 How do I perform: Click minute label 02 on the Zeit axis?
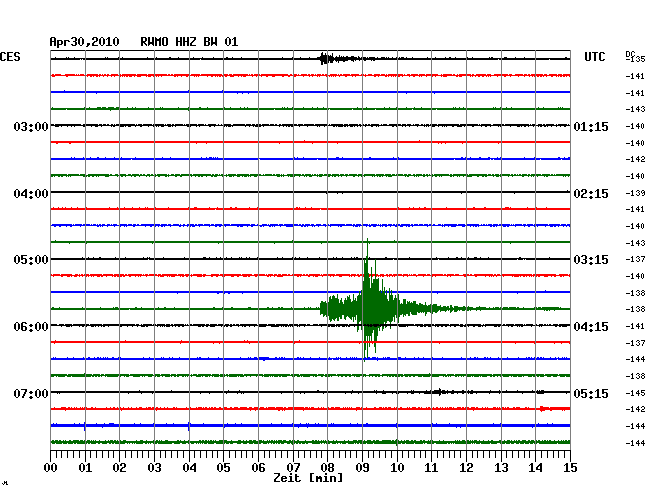tap(119, 468)
